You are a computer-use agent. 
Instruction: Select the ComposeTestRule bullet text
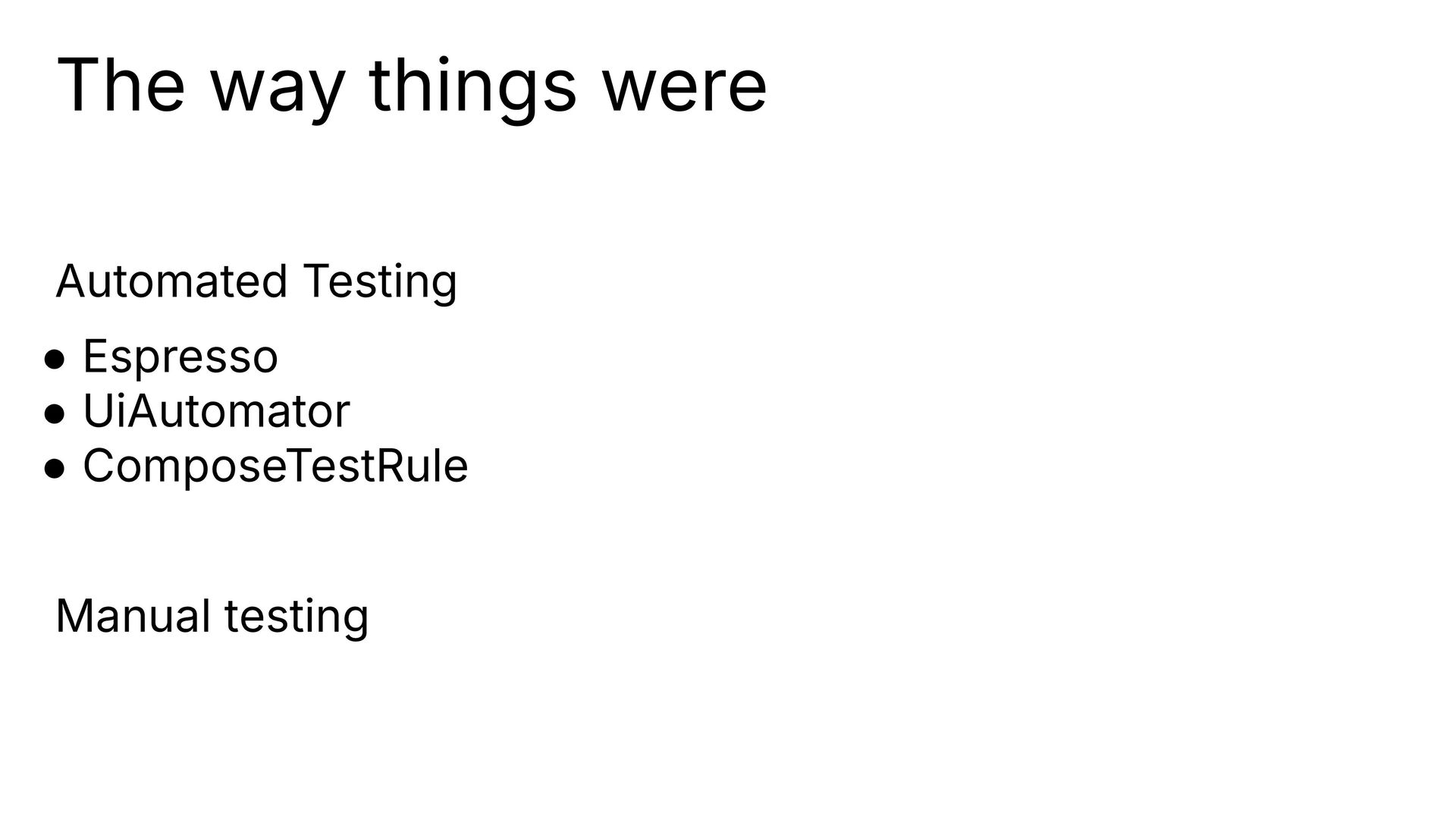275,466
